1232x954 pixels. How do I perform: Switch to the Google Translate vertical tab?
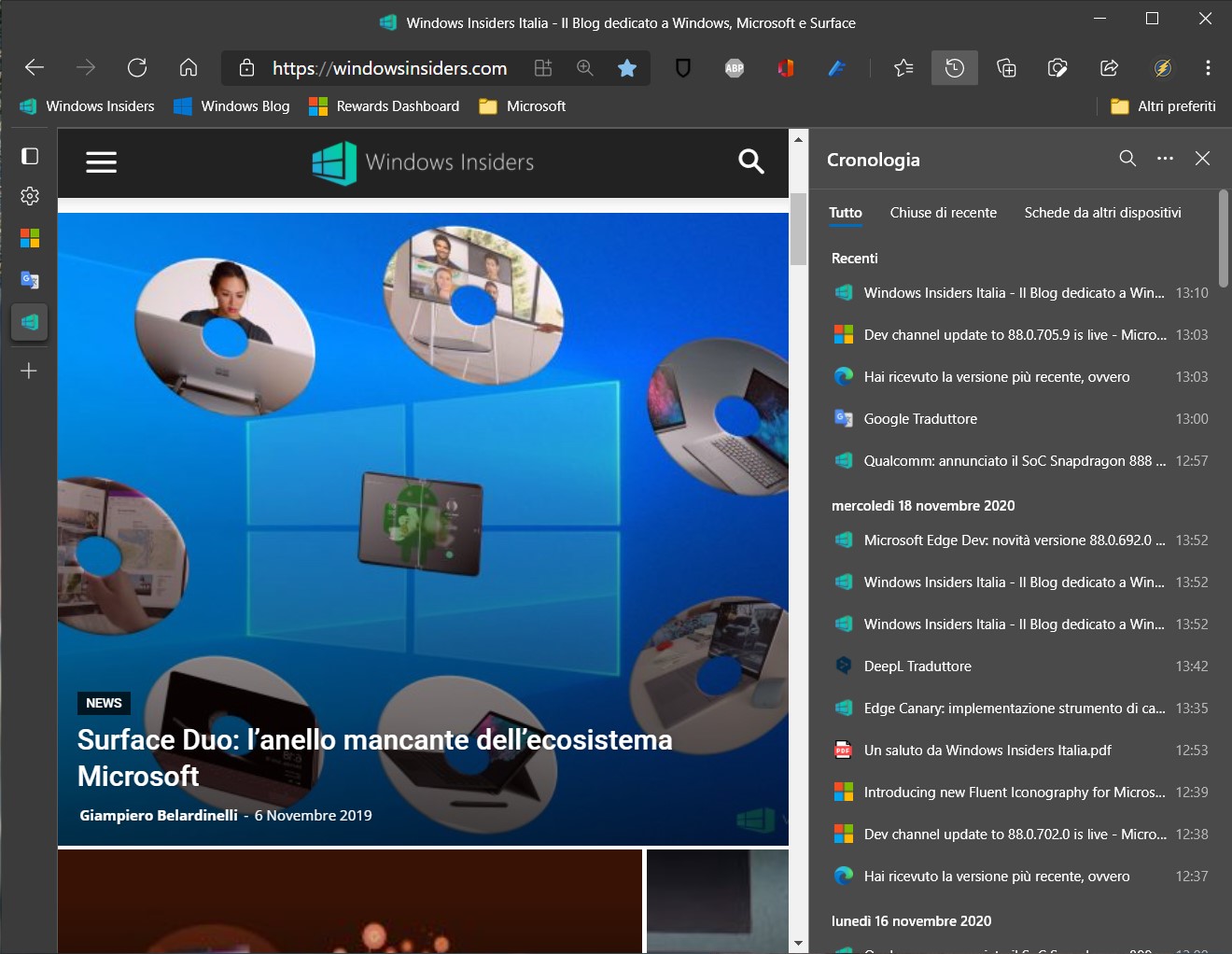tap(30, 280)
